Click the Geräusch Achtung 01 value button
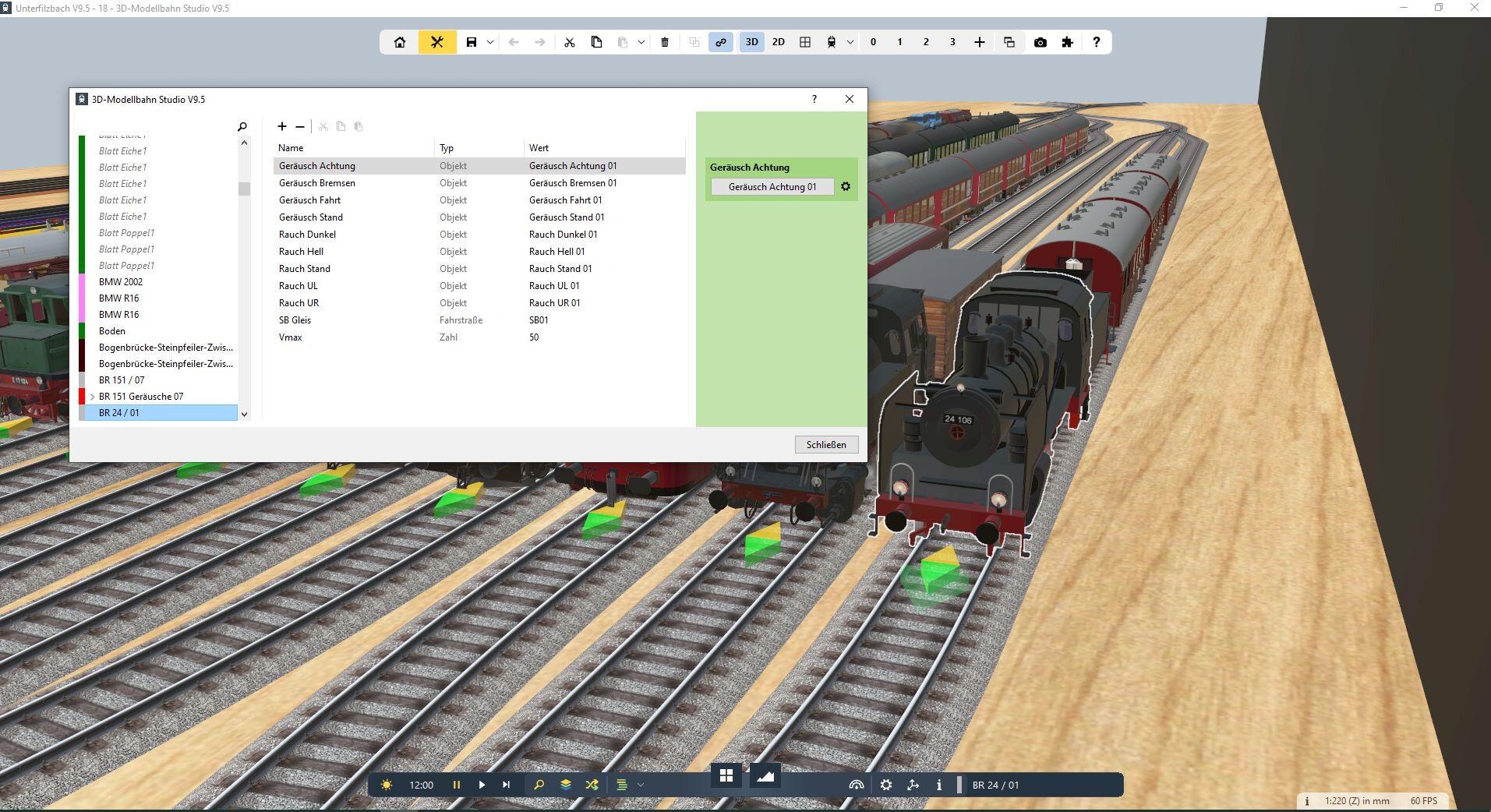Screen dimensions: 1491x812 pos(772,187)
